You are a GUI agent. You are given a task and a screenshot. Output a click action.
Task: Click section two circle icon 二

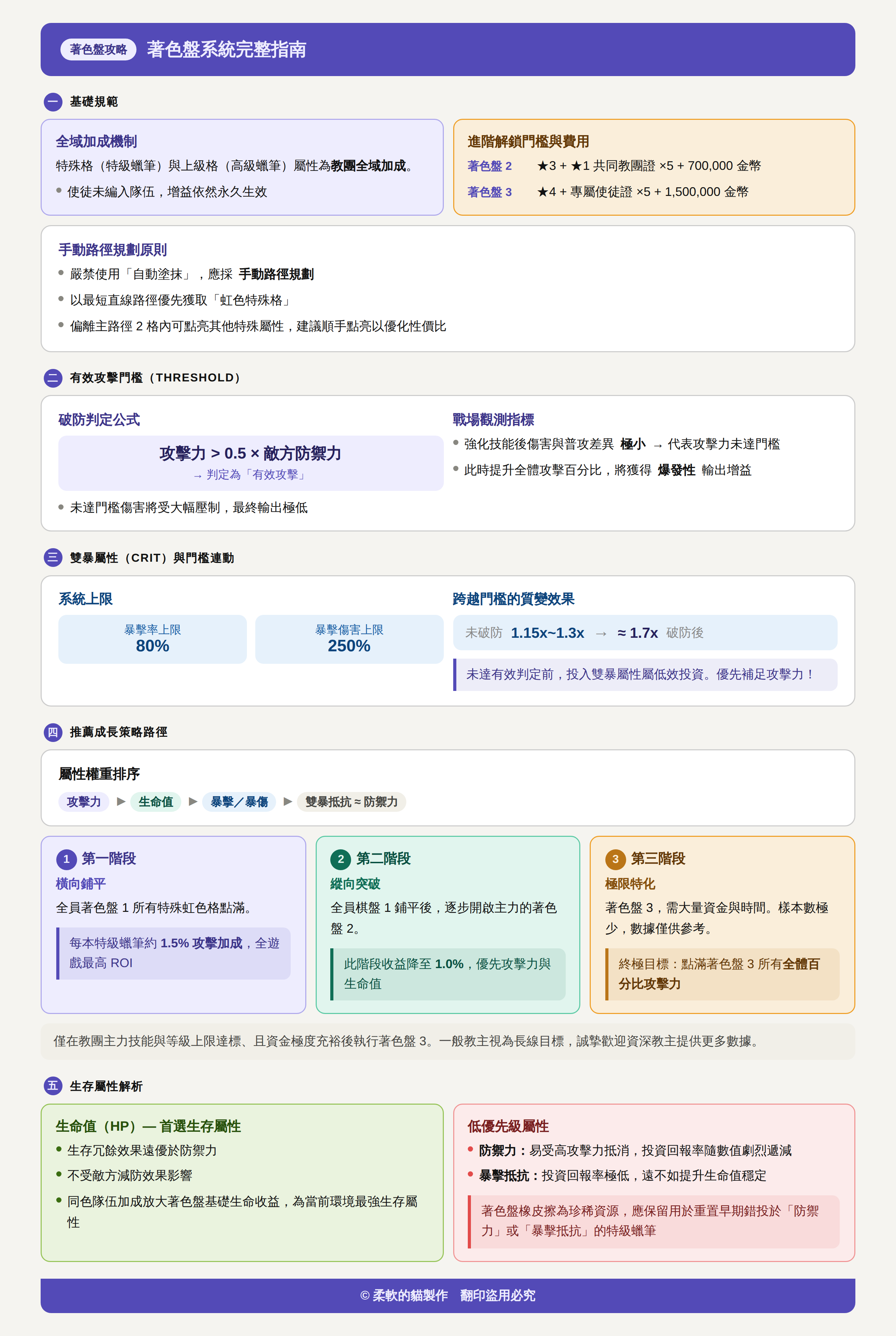tap(52, 378)
